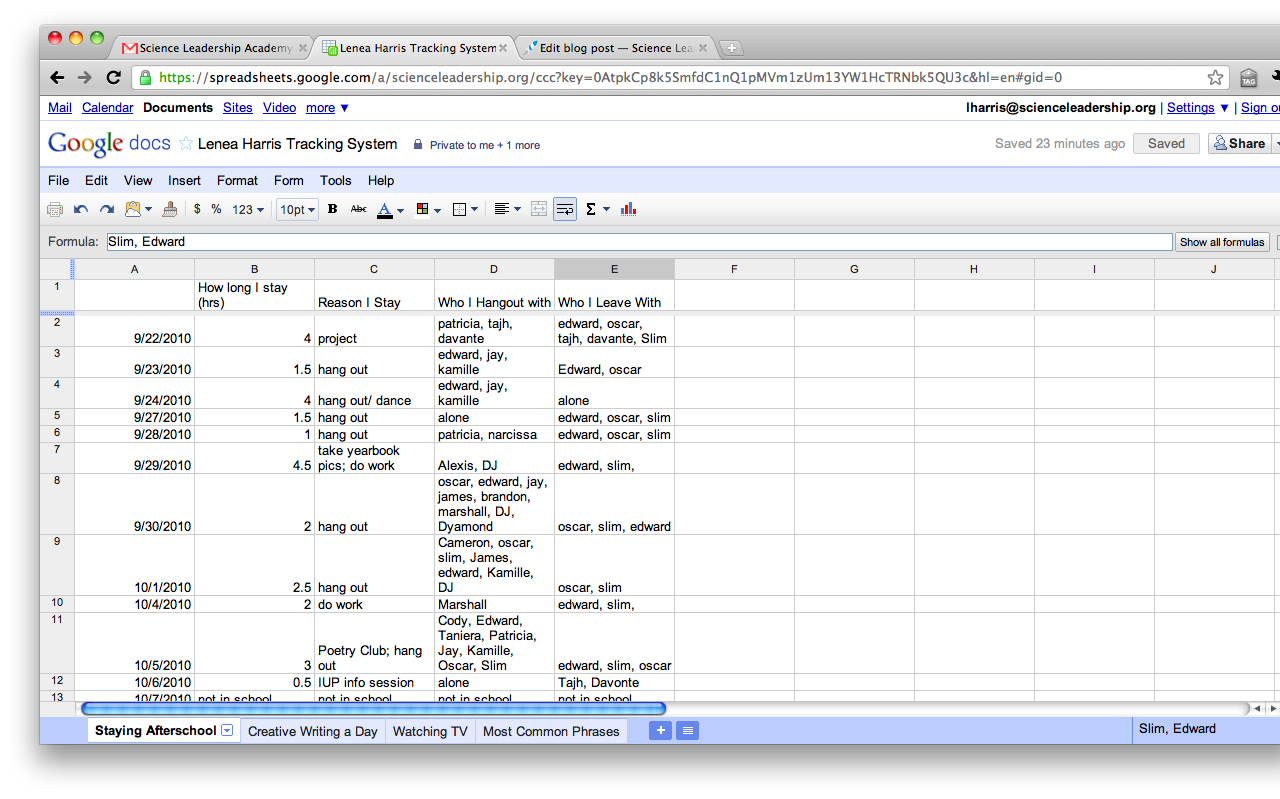Toggle wrap text button
The width and height of the screenshot is (1280, 799).
[x=565, y=209]
